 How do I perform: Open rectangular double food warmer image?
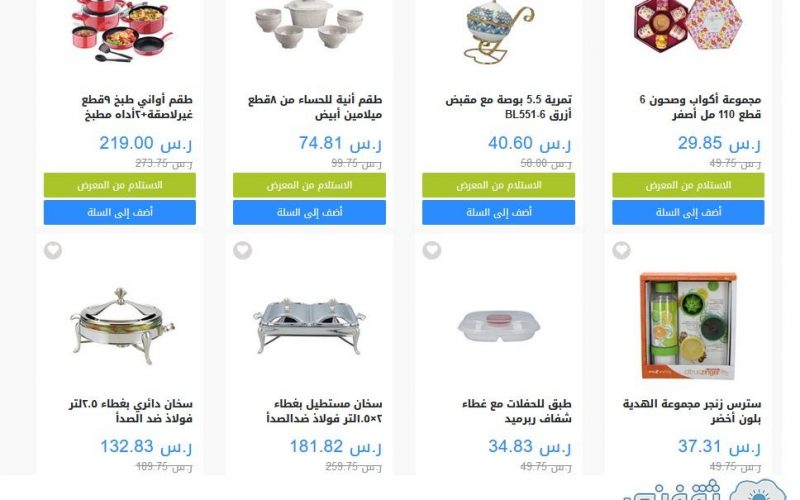tap(309, 326)
